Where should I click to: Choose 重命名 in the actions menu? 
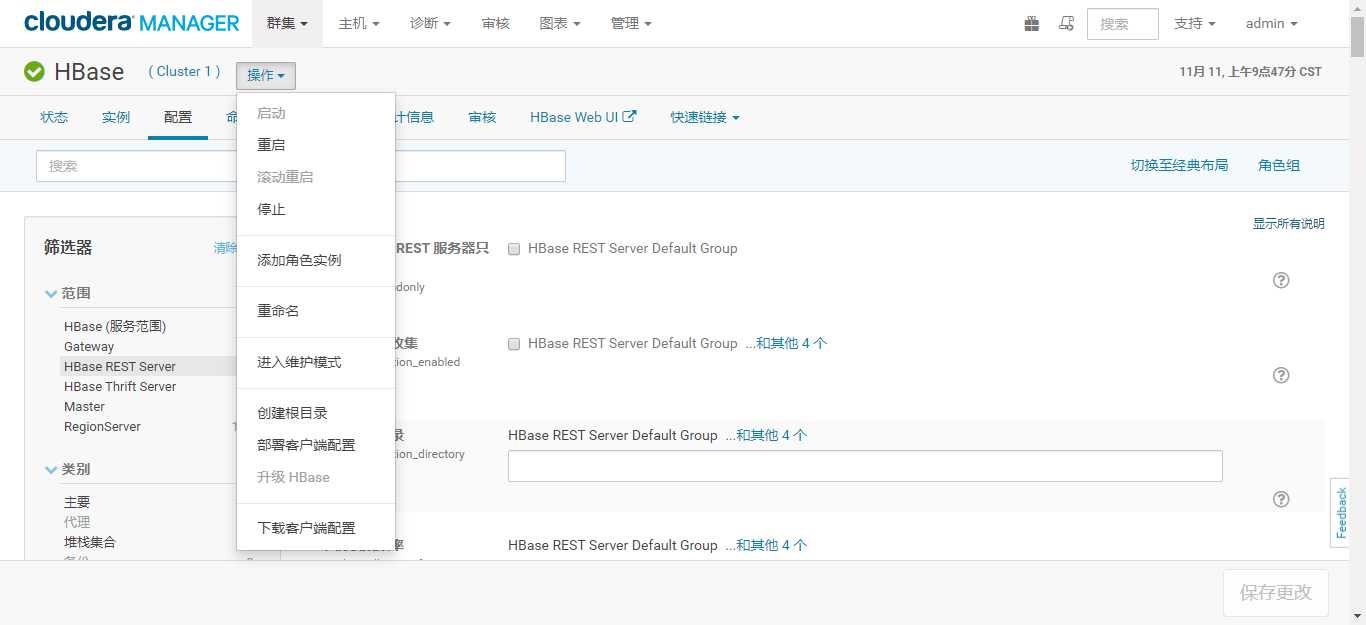point(316,311)
